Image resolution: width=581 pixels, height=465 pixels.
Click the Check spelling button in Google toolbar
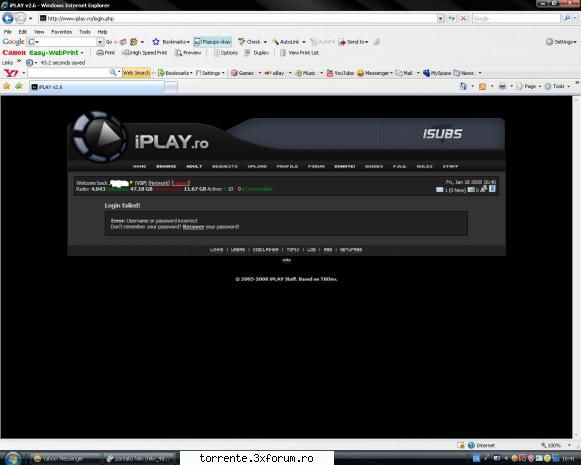[249, 42]
